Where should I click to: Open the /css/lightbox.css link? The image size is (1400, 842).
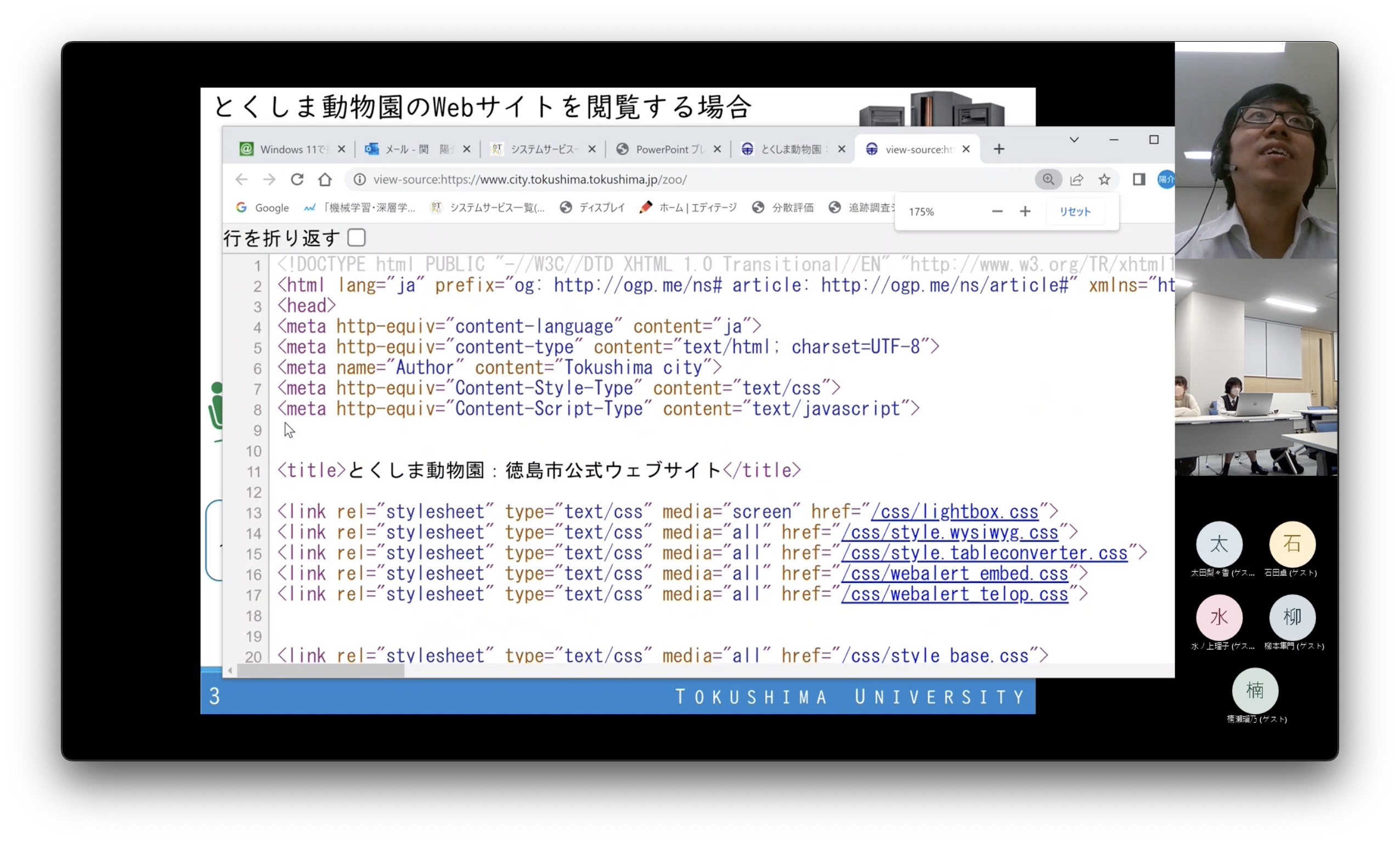coord(954,511)
